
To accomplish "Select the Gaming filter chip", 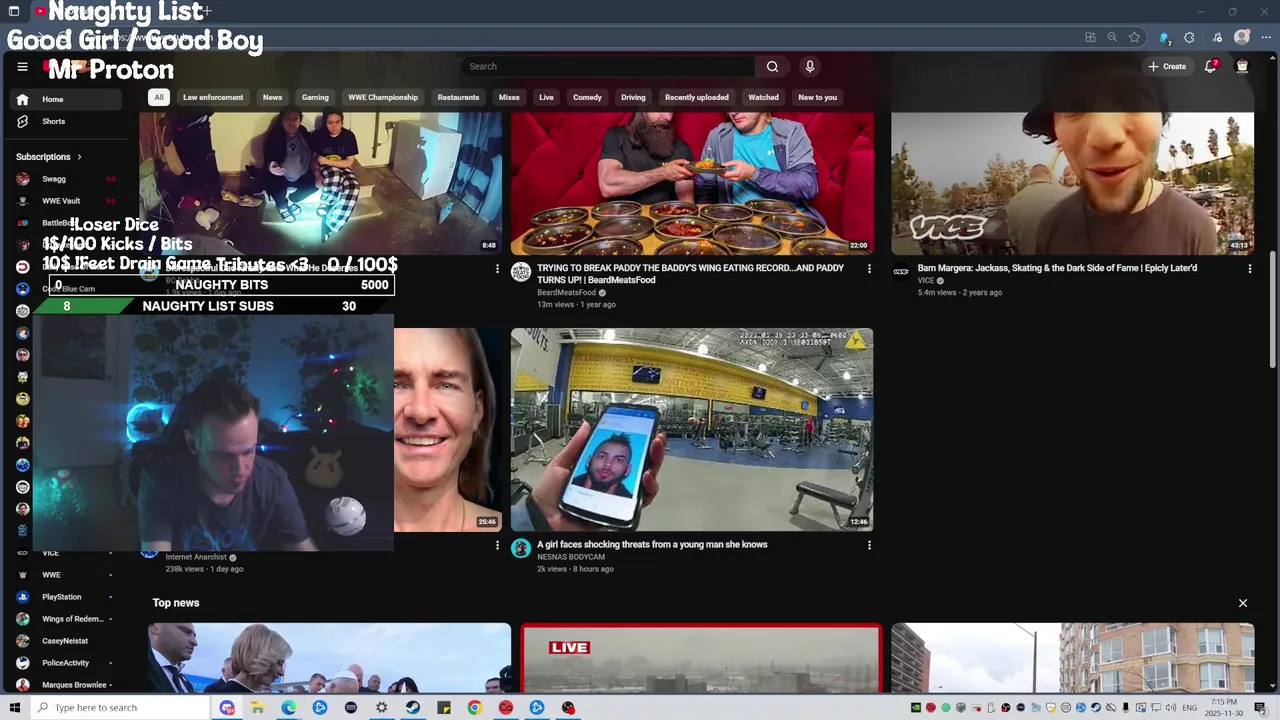I will (315, 97).
